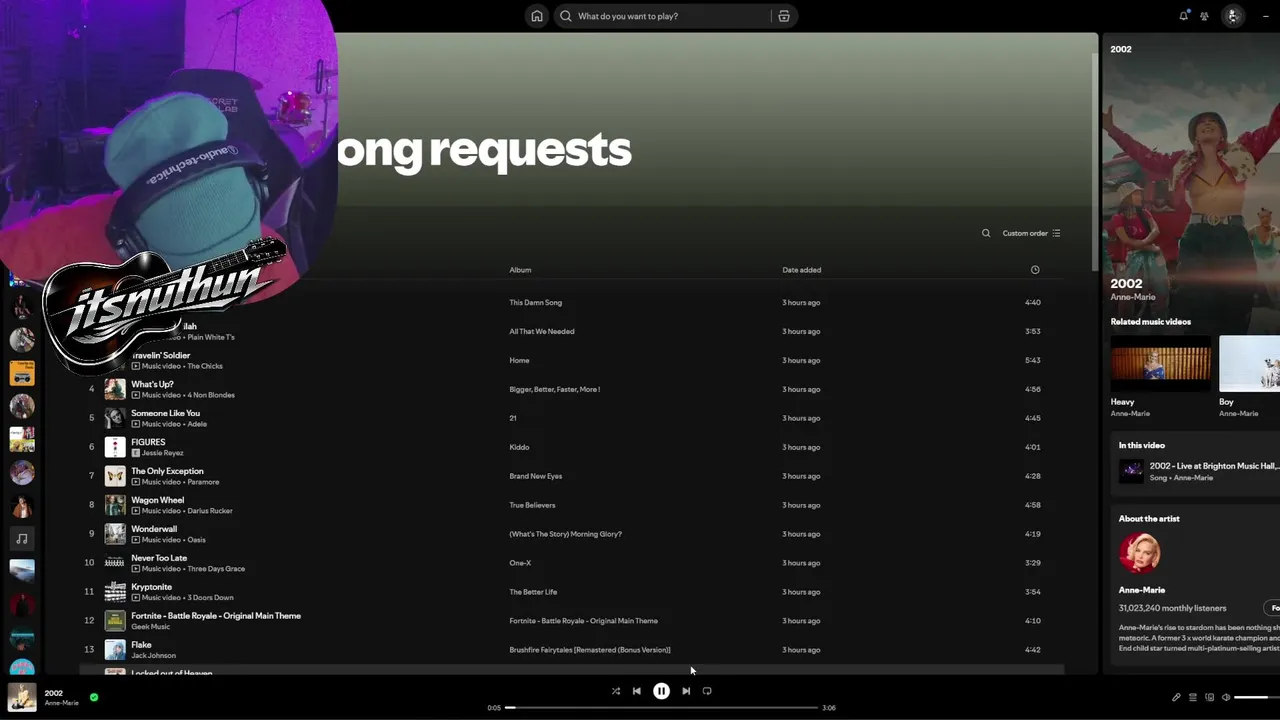This screenshot has width=1280, height=720.
Task: Open Darius Rucker artist link
Action: [210, 511]
